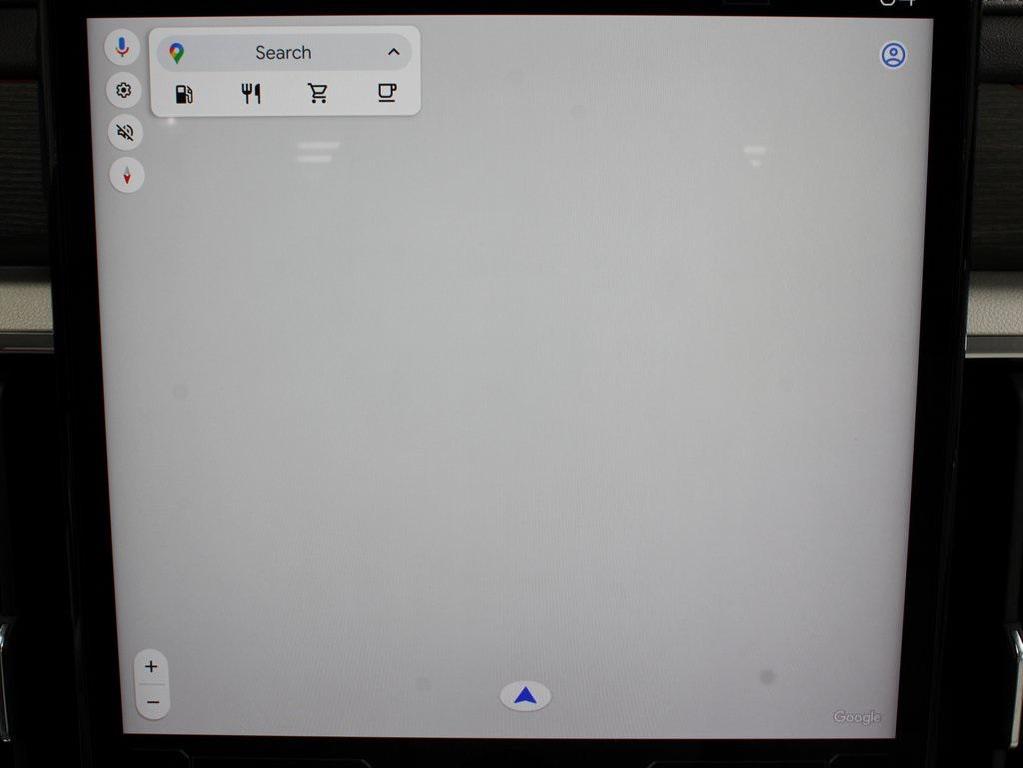Tap the compass to reorient the map
This screenshot has height=768, width=1023.
(x=127, y=176)
